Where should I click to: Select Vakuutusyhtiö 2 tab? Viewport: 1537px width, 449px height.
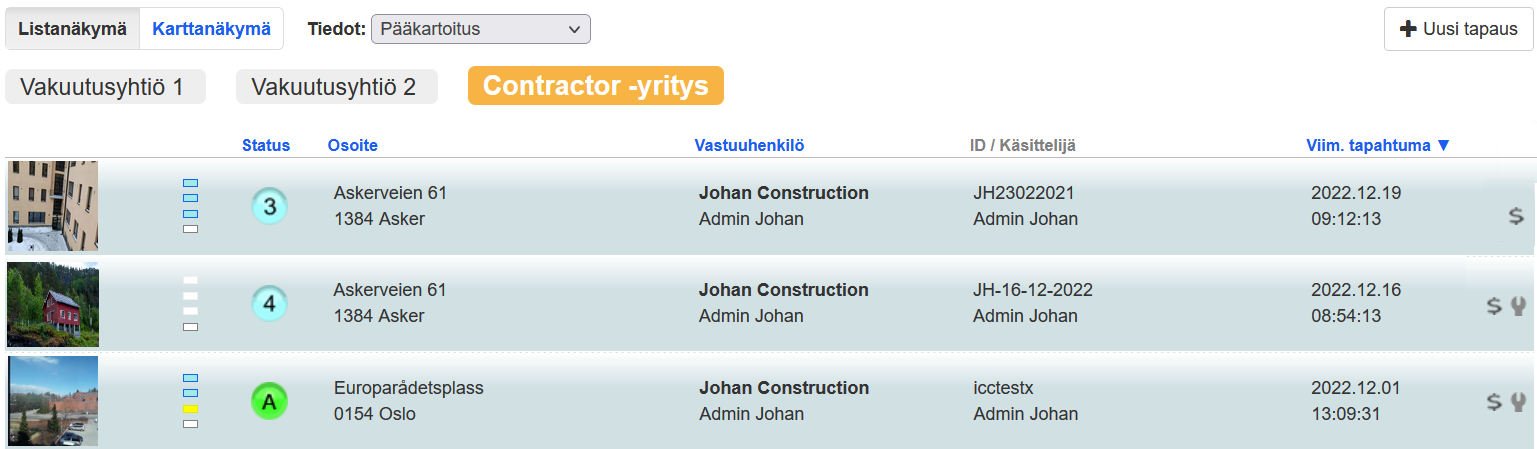(336, 87)
